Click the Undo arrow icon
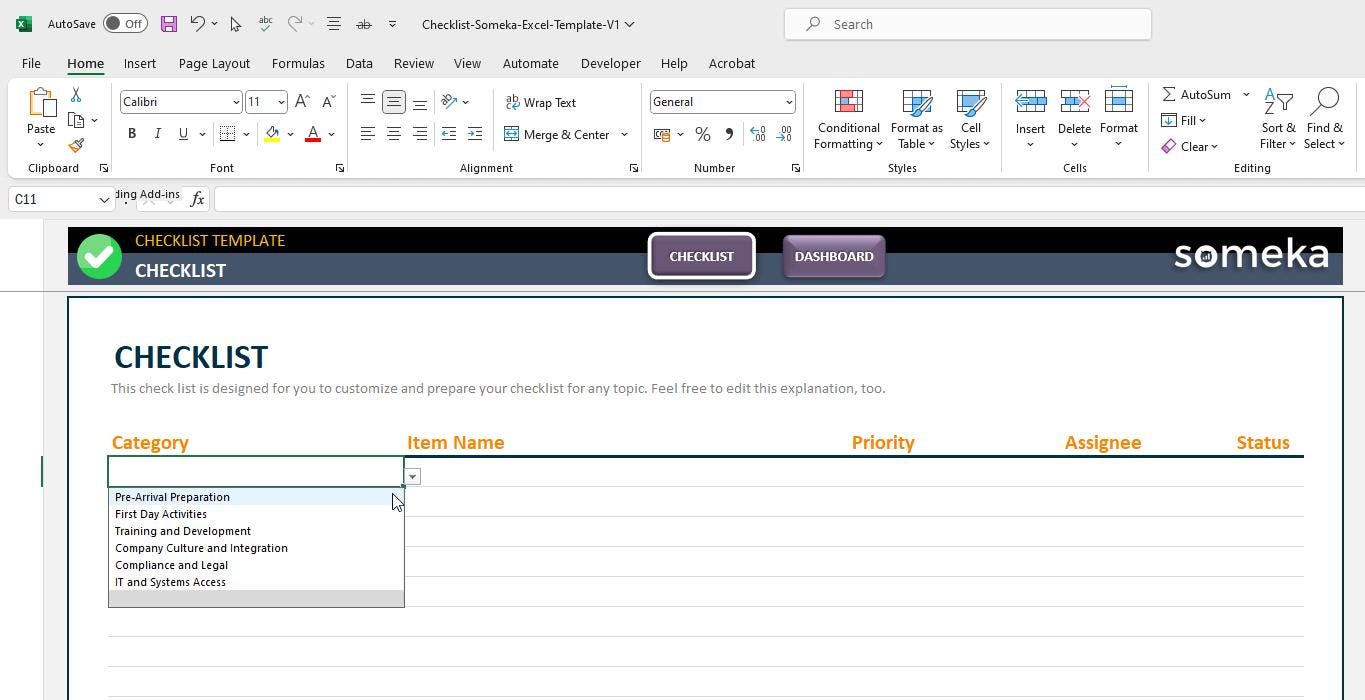1365x700 pixels. coord(197,24)
